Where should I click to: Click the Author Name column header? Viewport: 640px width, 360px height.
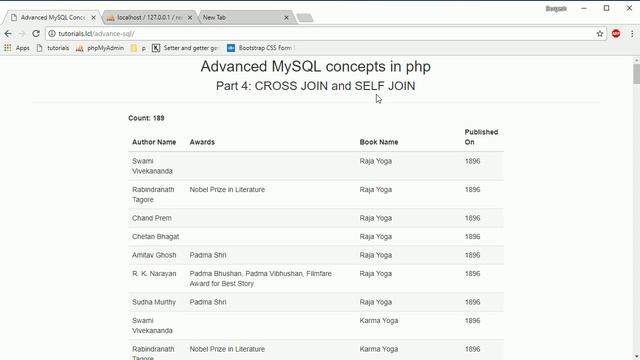pos(154,142)
